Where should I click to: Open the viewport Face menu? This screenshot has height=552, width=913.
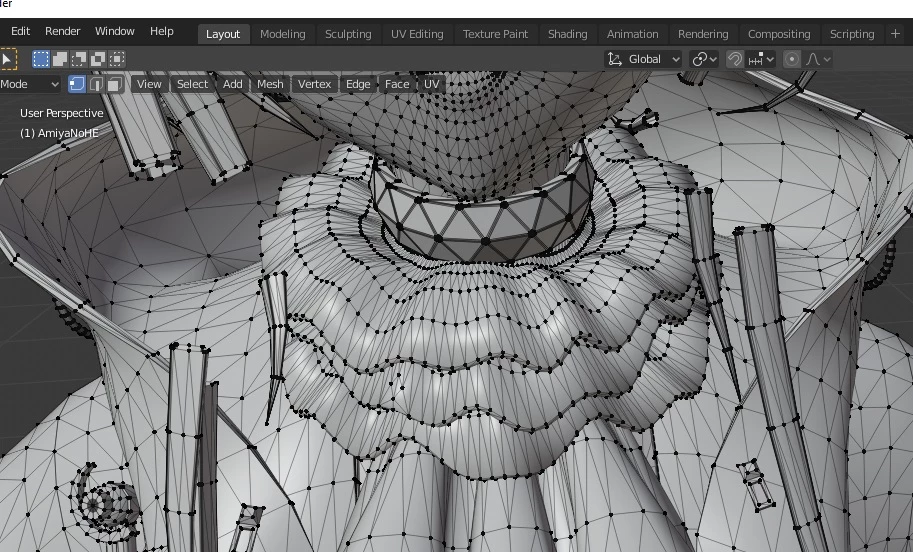tap(397, 84)
